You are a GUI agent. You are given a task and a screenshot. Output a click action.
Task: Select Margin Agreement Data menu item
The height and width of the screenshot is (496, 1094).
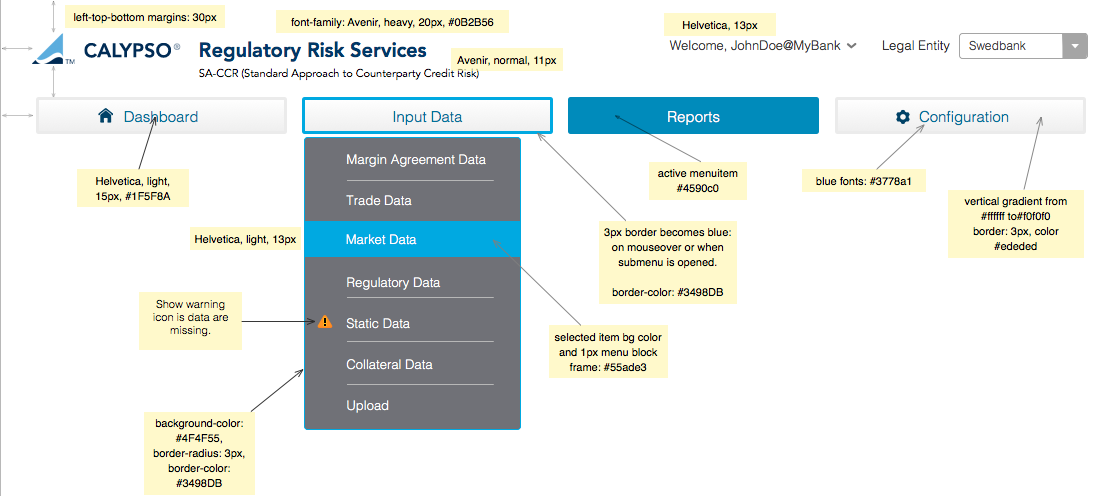(x=415, y=159)
